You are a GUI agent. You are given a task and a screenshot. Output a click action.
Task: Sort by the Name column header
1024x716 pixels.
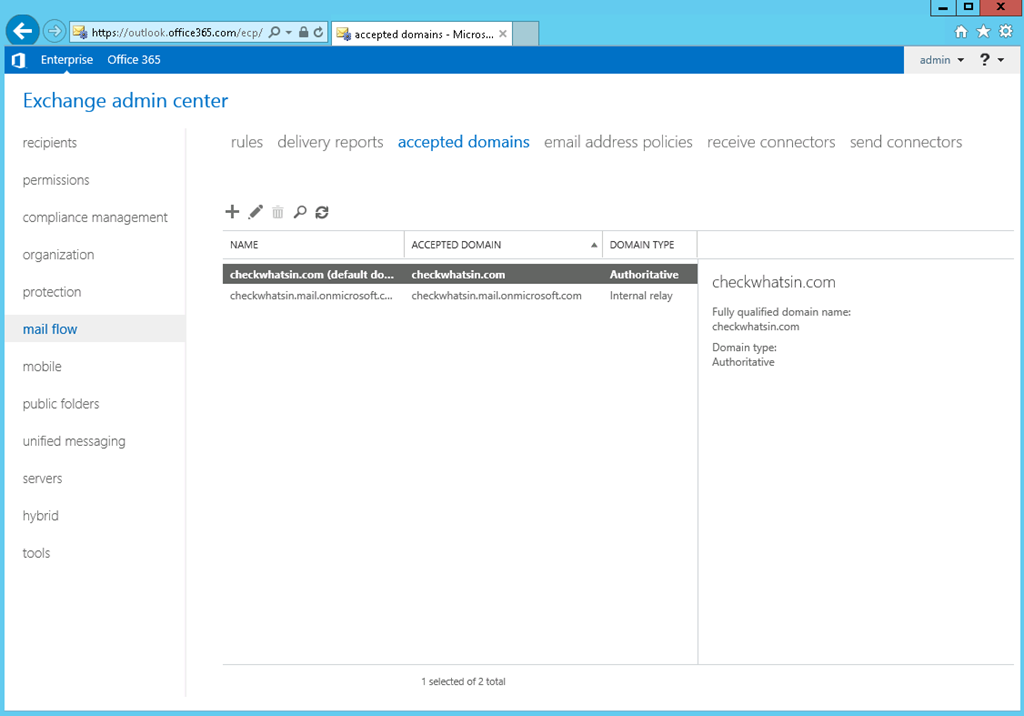click(x=313, y=245)
